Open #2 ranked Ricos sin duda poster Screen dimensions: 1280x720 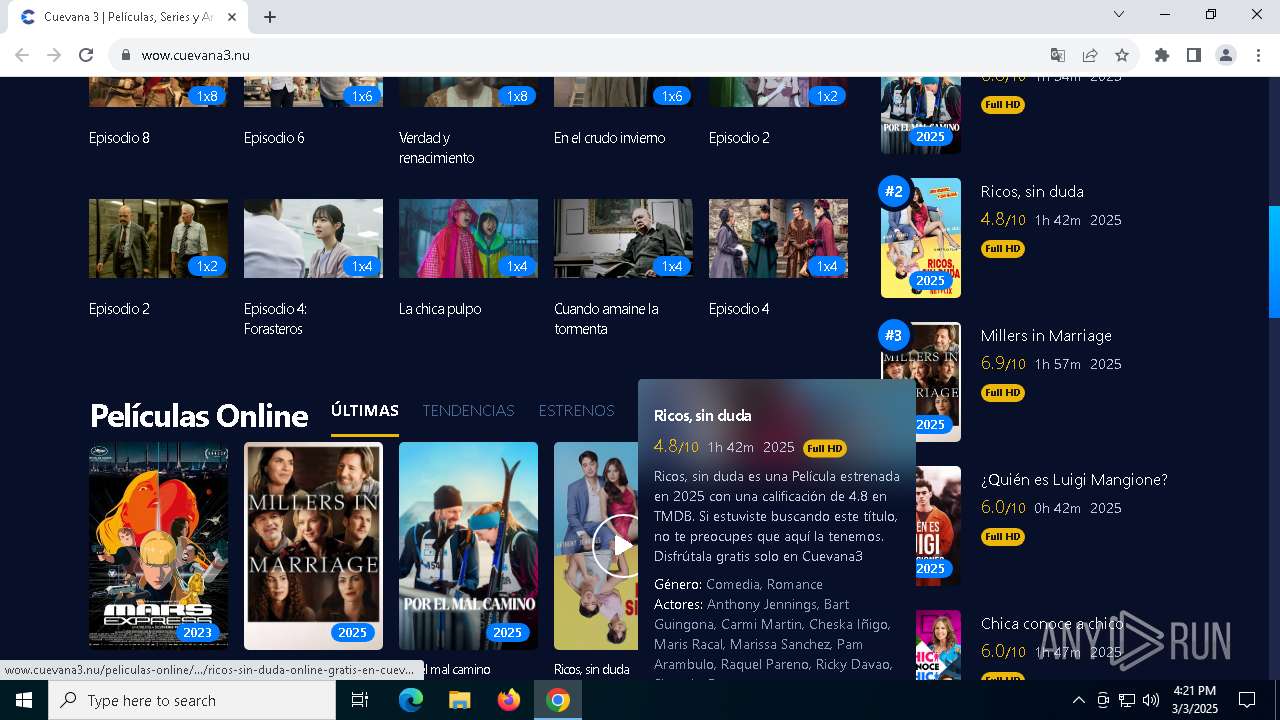point(921,238)
